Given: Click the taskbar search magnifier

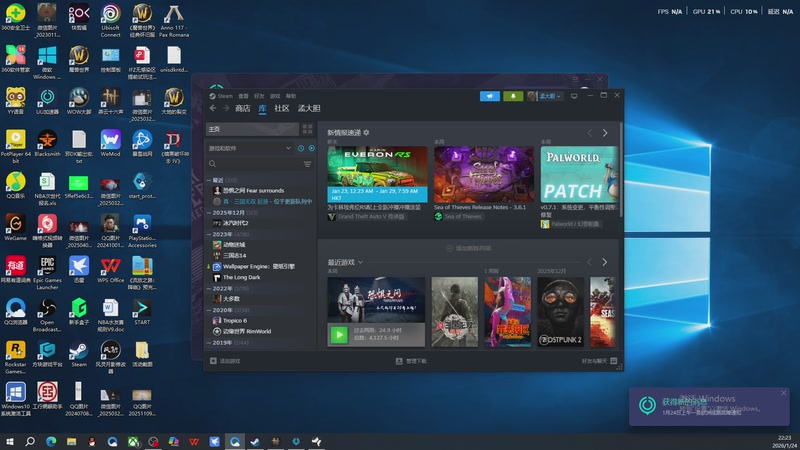Looking at the screenshot, I should tap(30, 441).
